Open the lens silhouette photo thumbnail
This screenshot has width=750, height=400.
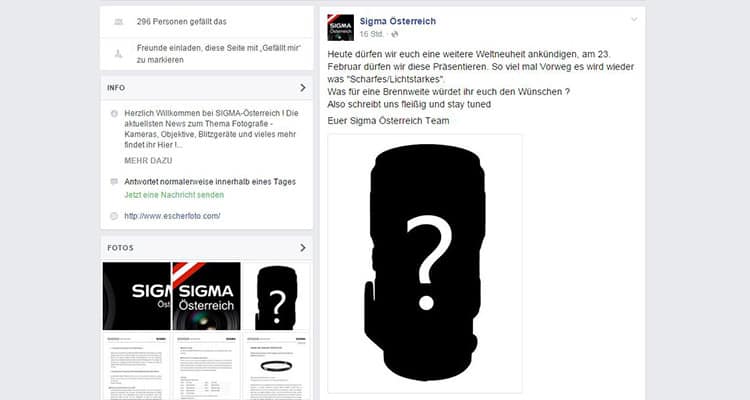(276, 296)
